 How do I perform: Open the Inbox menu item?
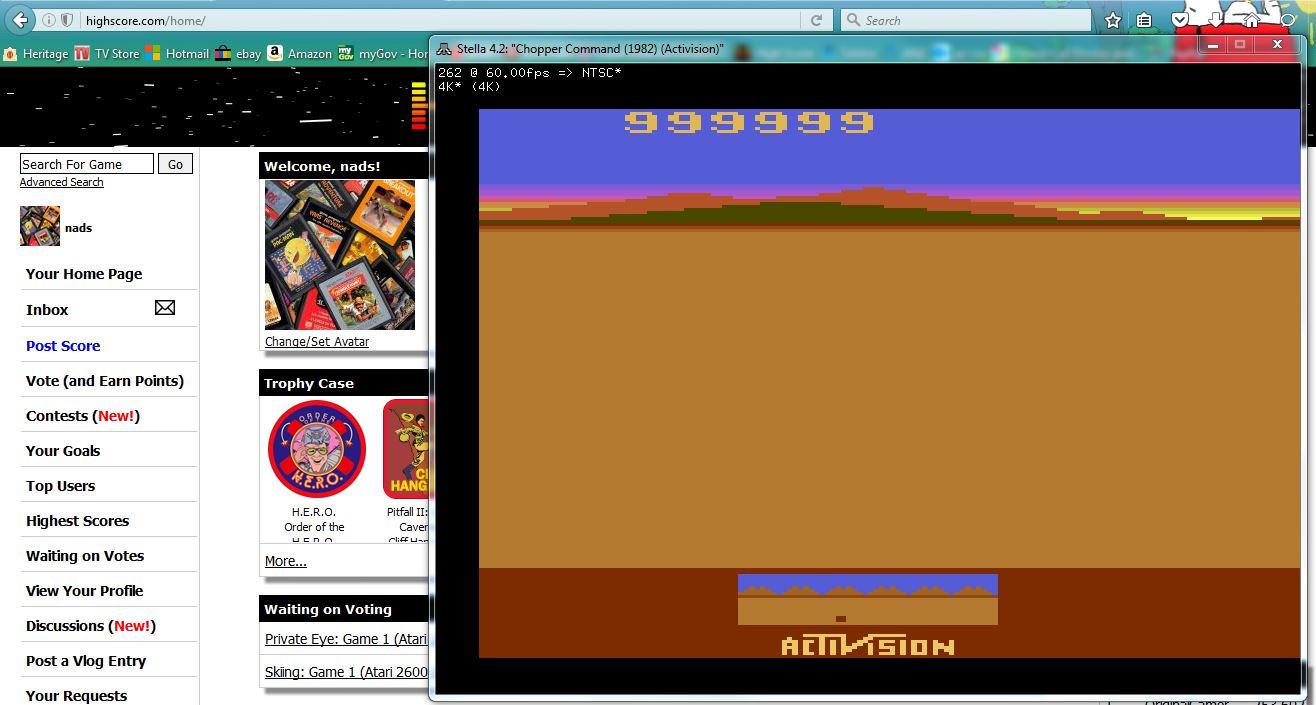47,310
